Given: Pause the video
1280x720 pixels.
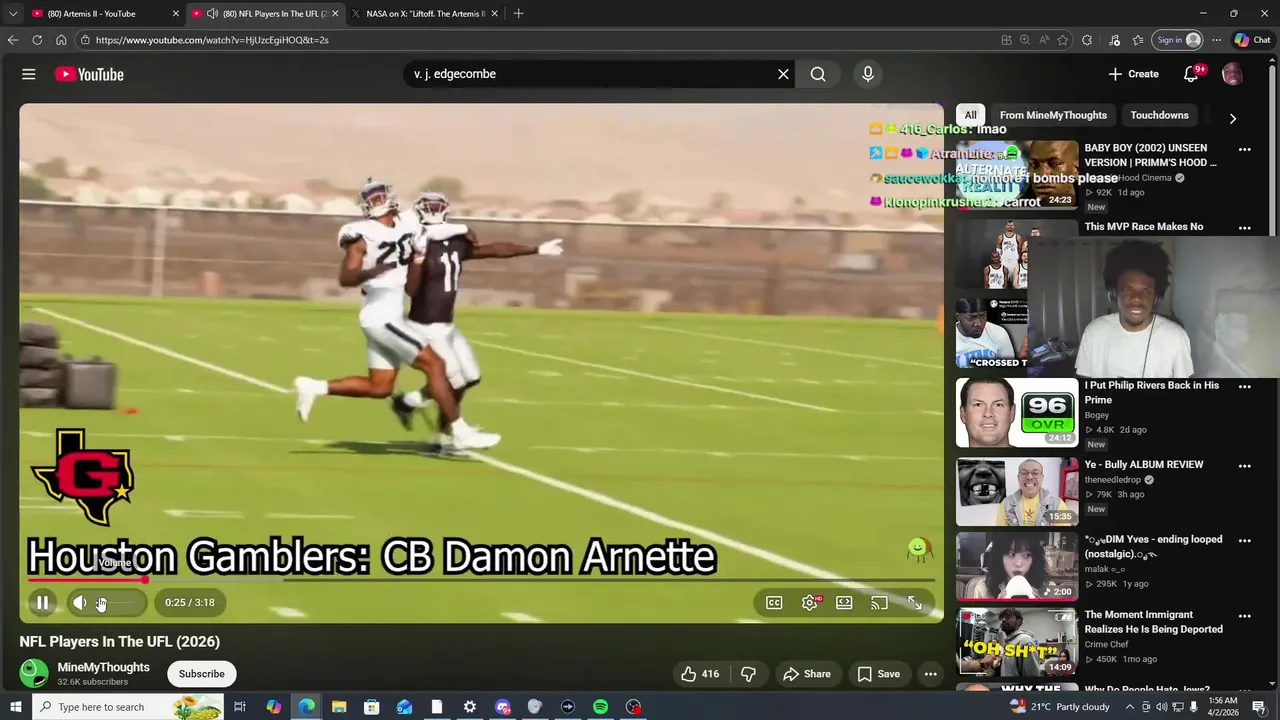Looking at the screenshot, I should tap(43, 602).
